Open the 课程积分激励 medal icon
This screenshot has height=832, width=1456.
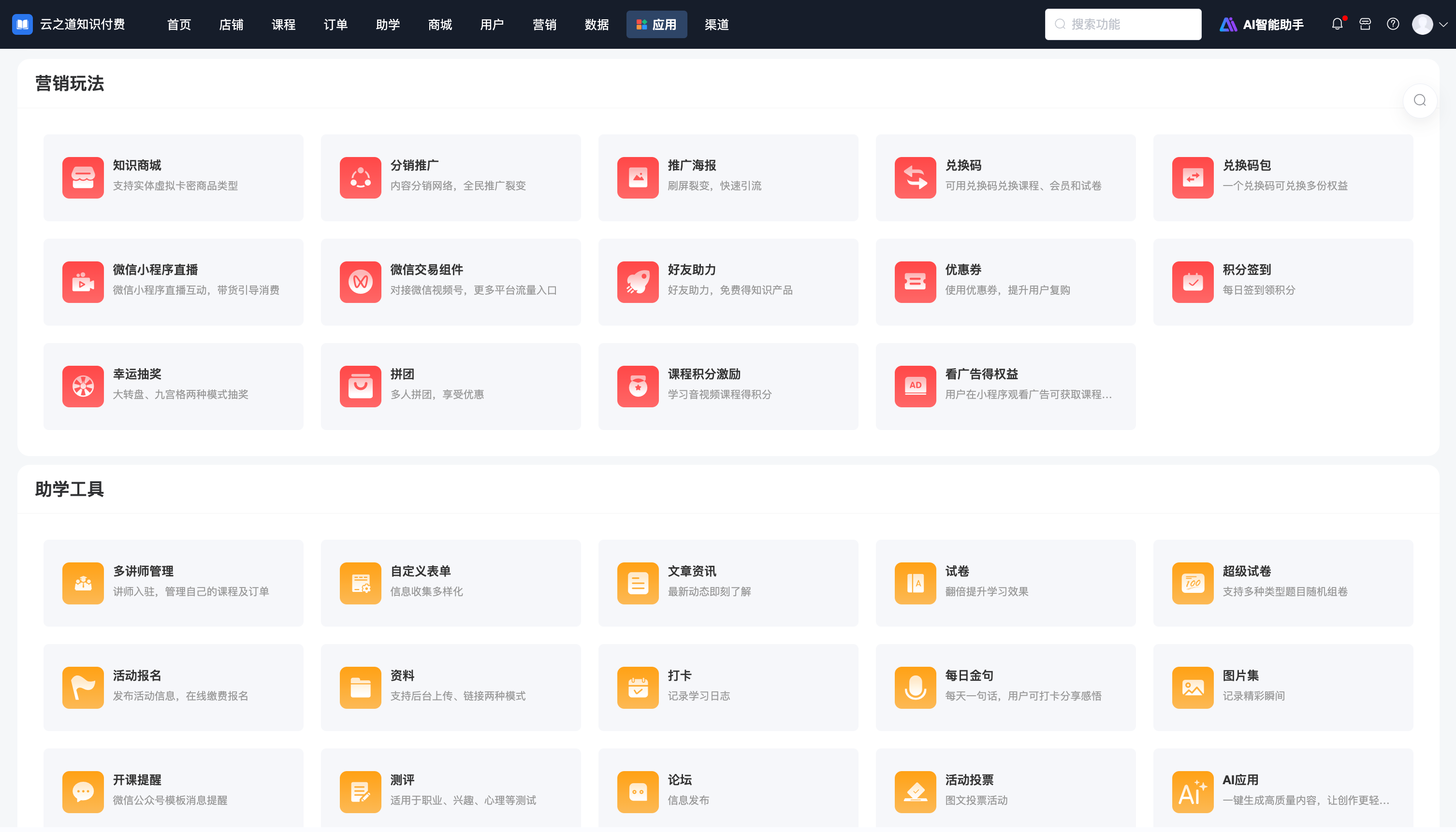click(x=638, y=387)
